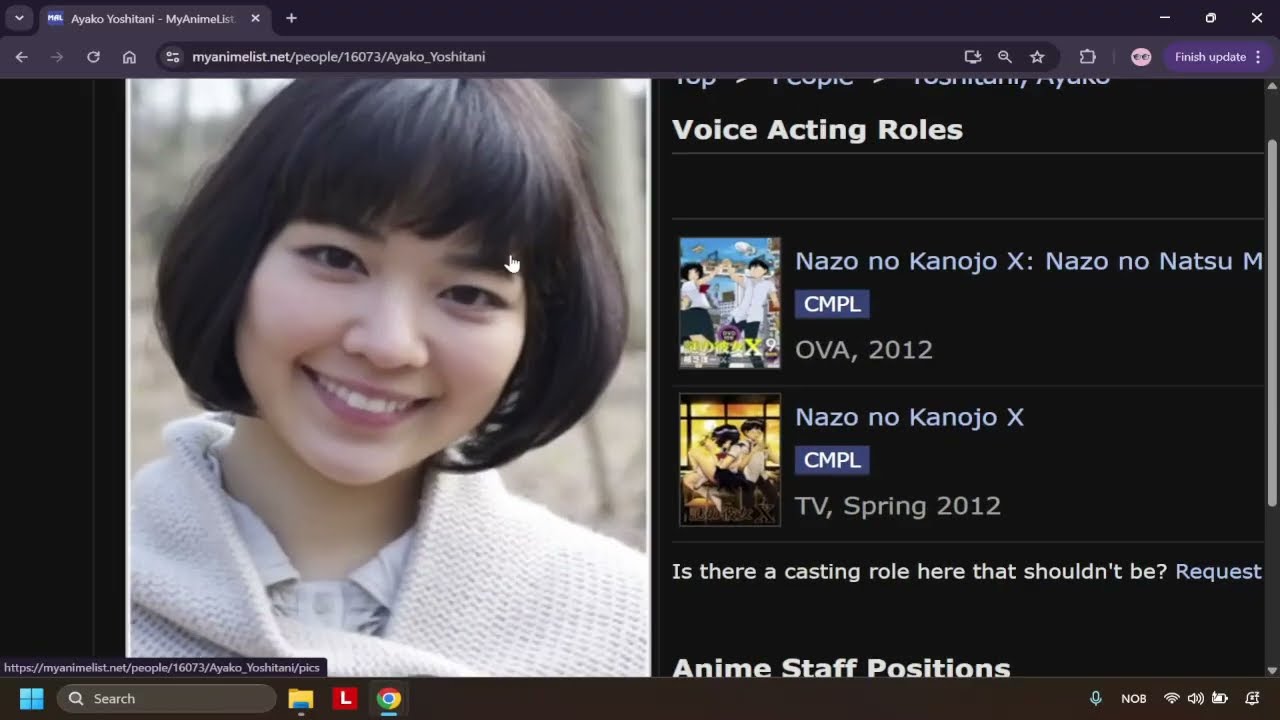Open the volume speaker tray icon
1280x720 pixels.
pos(1195,698)
